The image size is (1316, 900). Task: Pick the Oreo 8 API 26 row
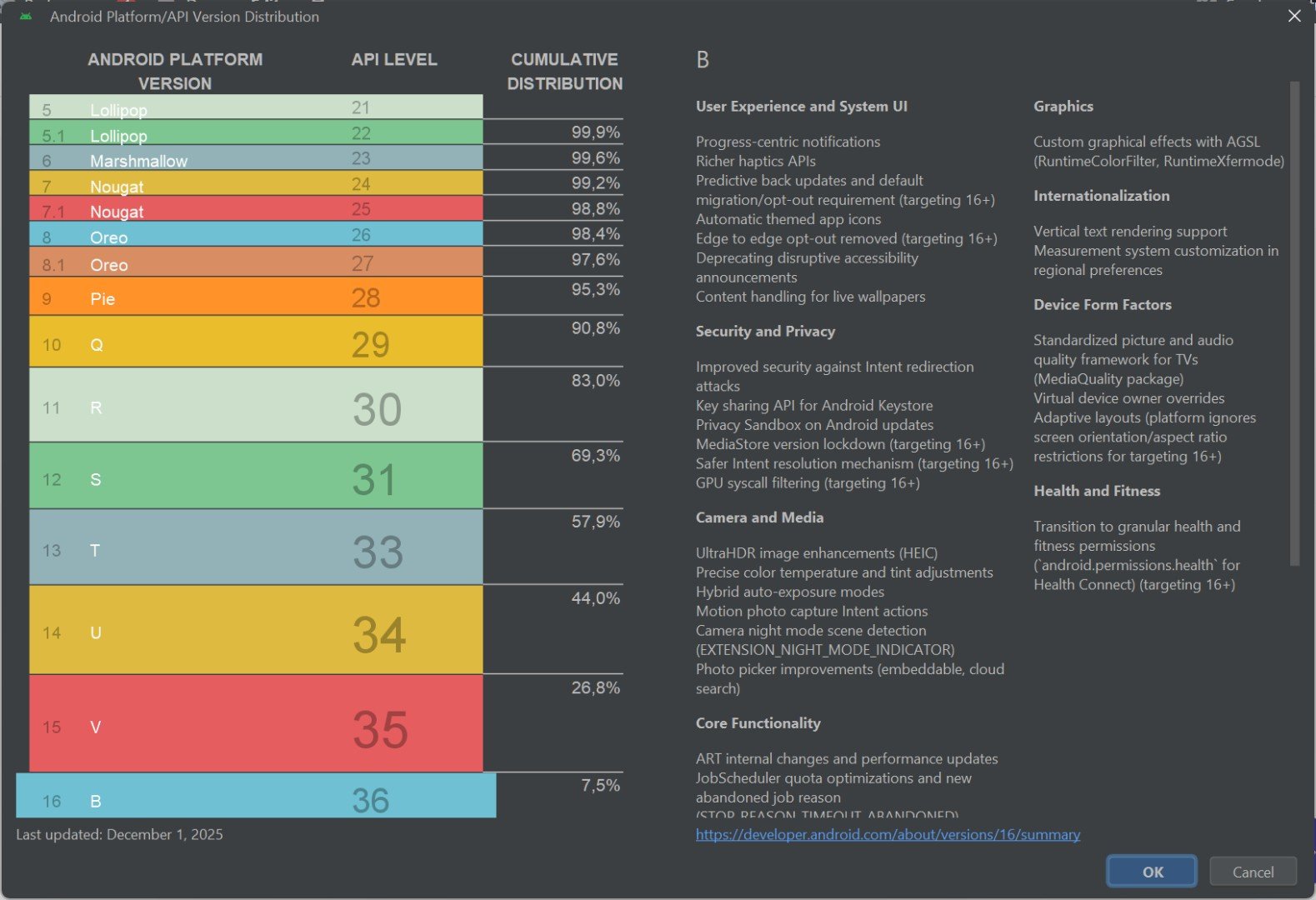click(x=256, y=234)
